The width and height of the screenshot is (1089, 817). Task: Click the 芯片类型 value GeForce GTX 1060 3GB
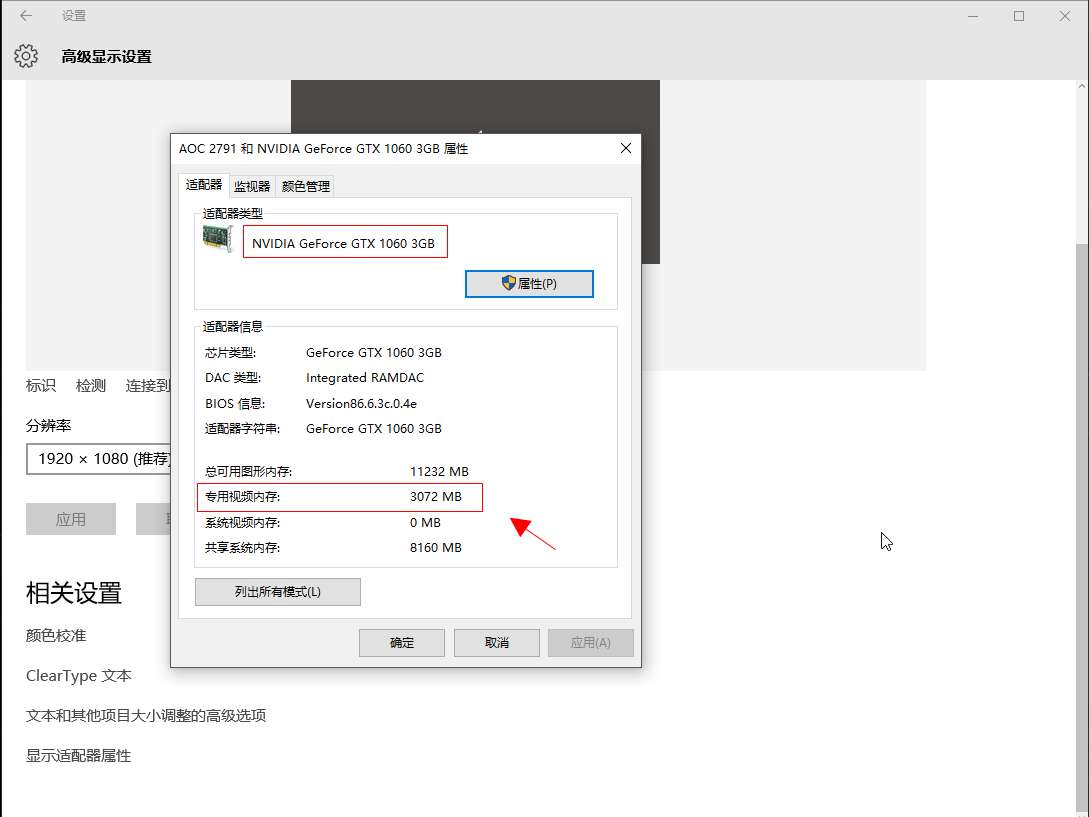[x=374, y=352]
